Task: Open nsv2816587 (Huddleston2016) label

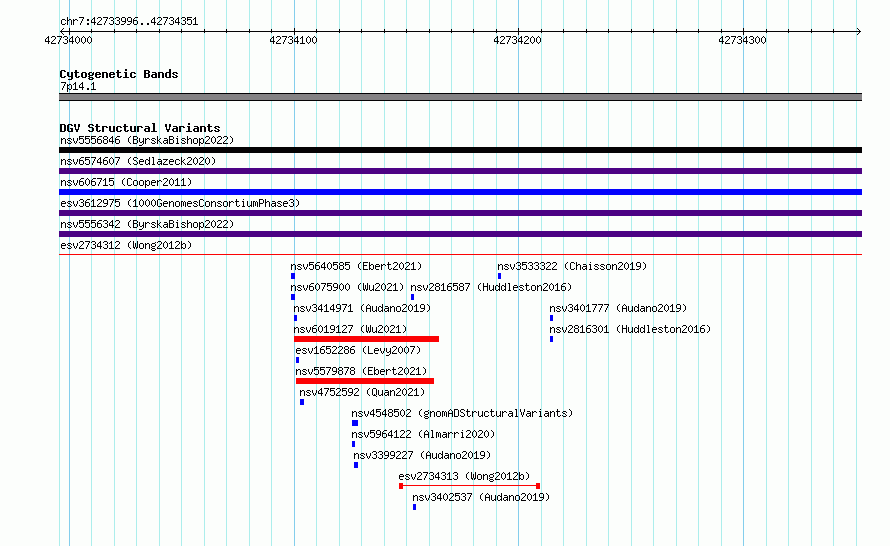Action: tap(491, 287)
